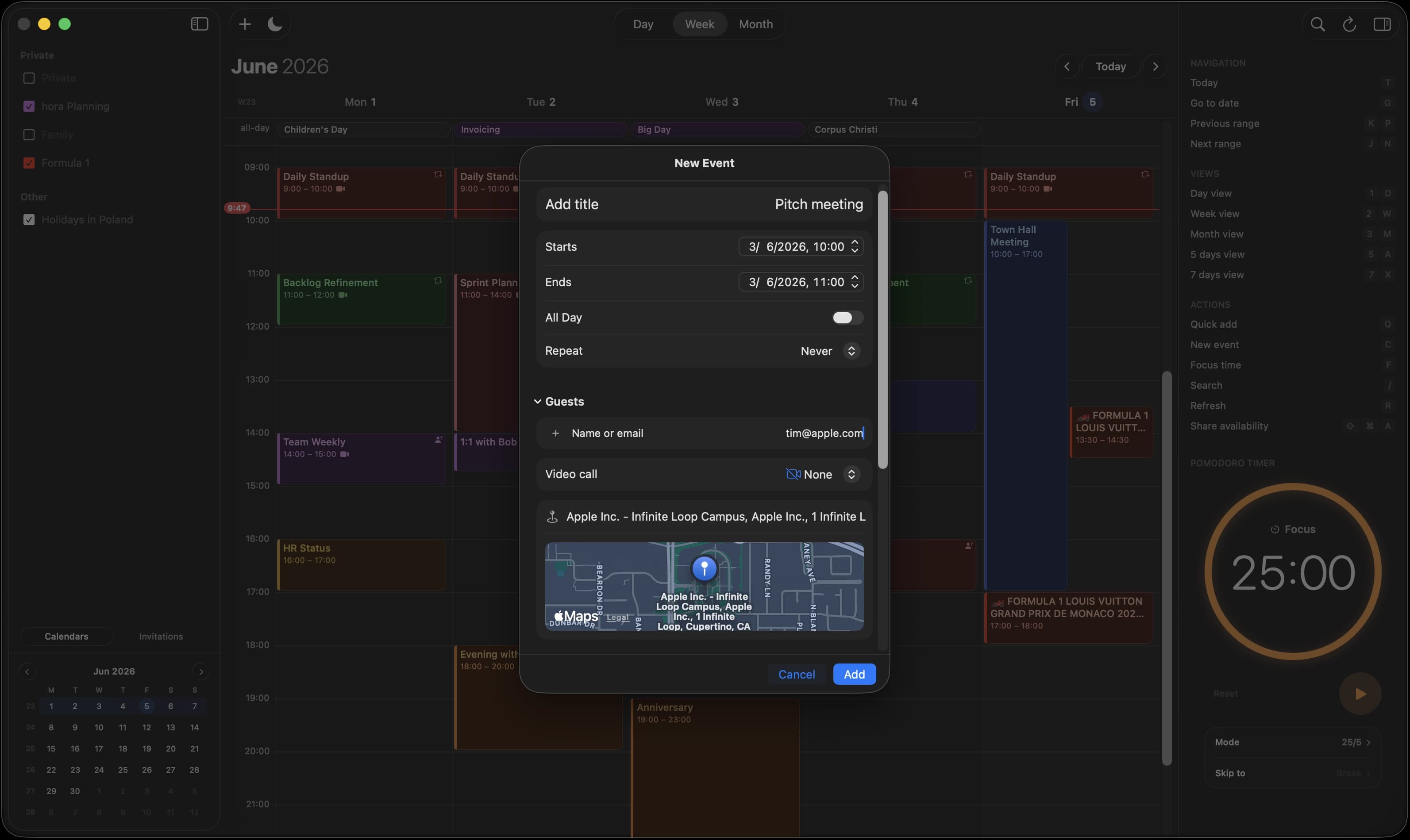Start the Pomodoro timer play button
The image size is (1410, 840).
(1360, 694)
